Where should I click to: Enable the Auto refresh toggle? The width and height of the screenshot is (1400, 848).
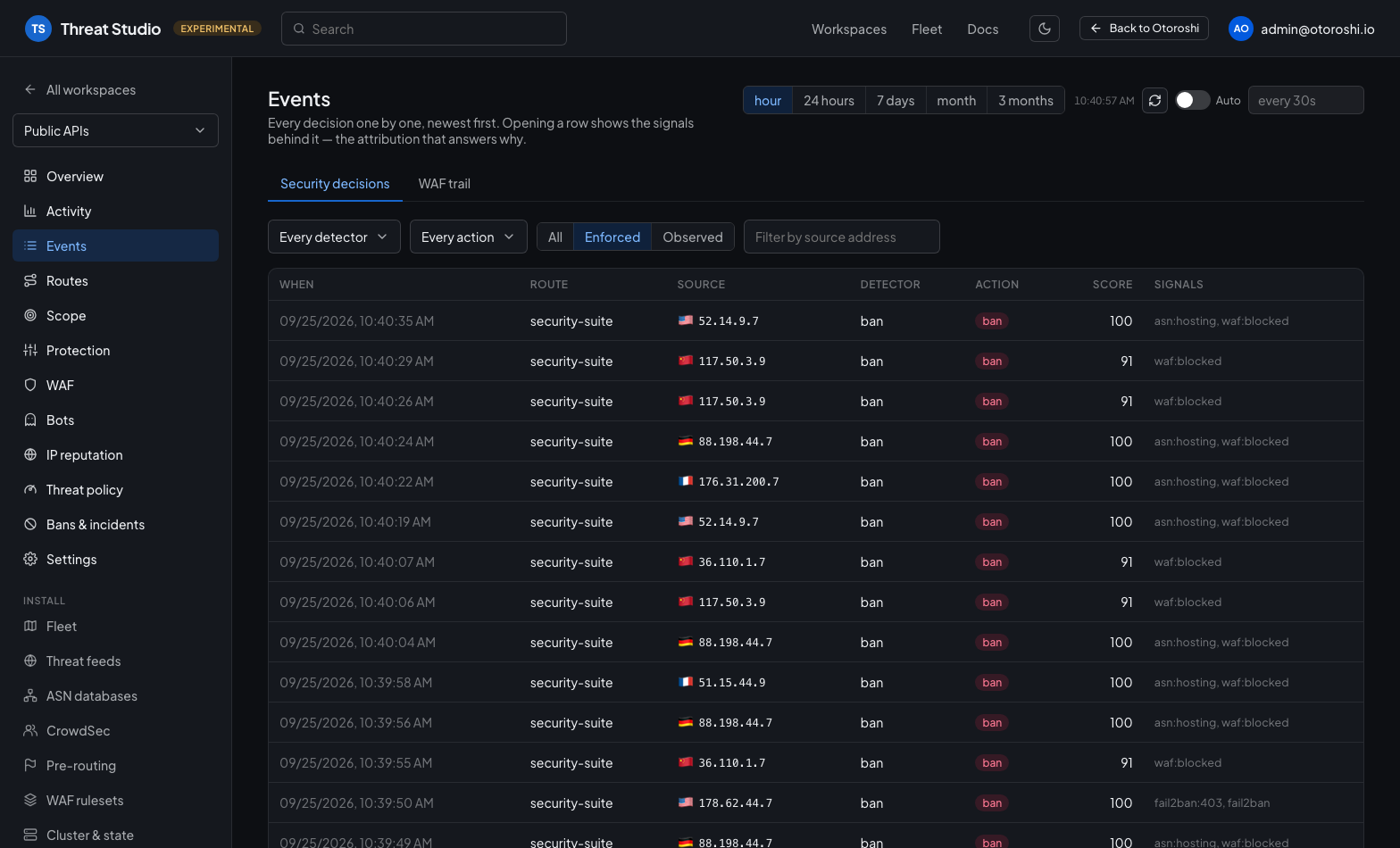pos(1192,100)
